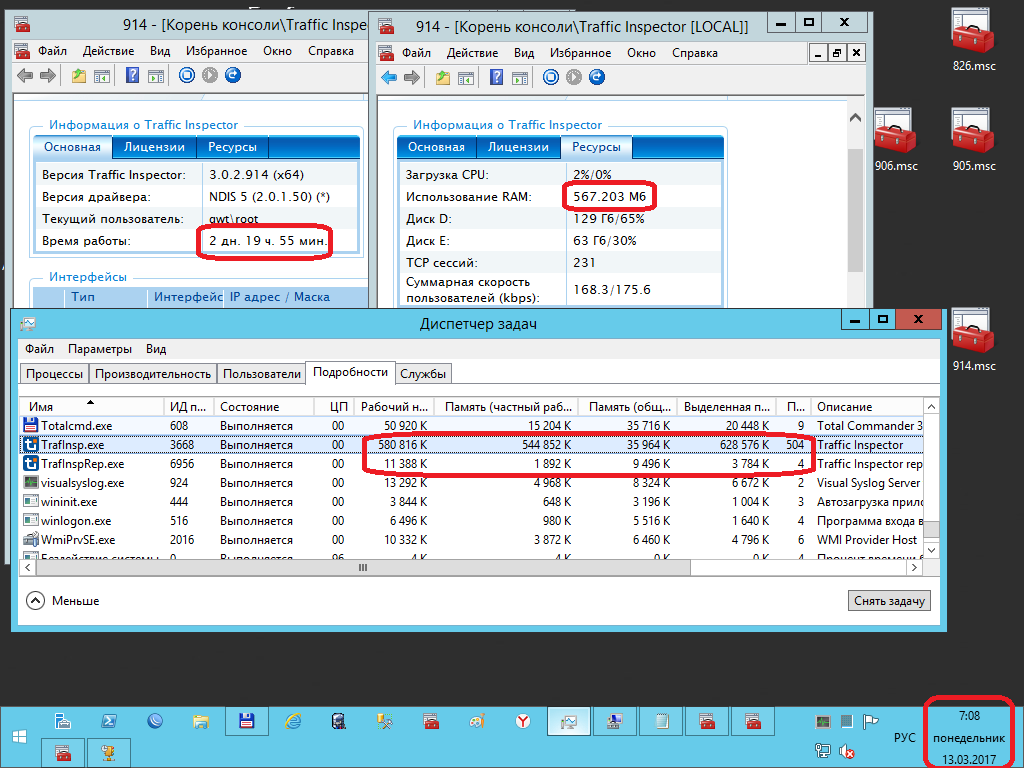The width and height of the screenshot is (1024, 768).
Task: Sort by the Состояние column header
Action: point(264,406)
